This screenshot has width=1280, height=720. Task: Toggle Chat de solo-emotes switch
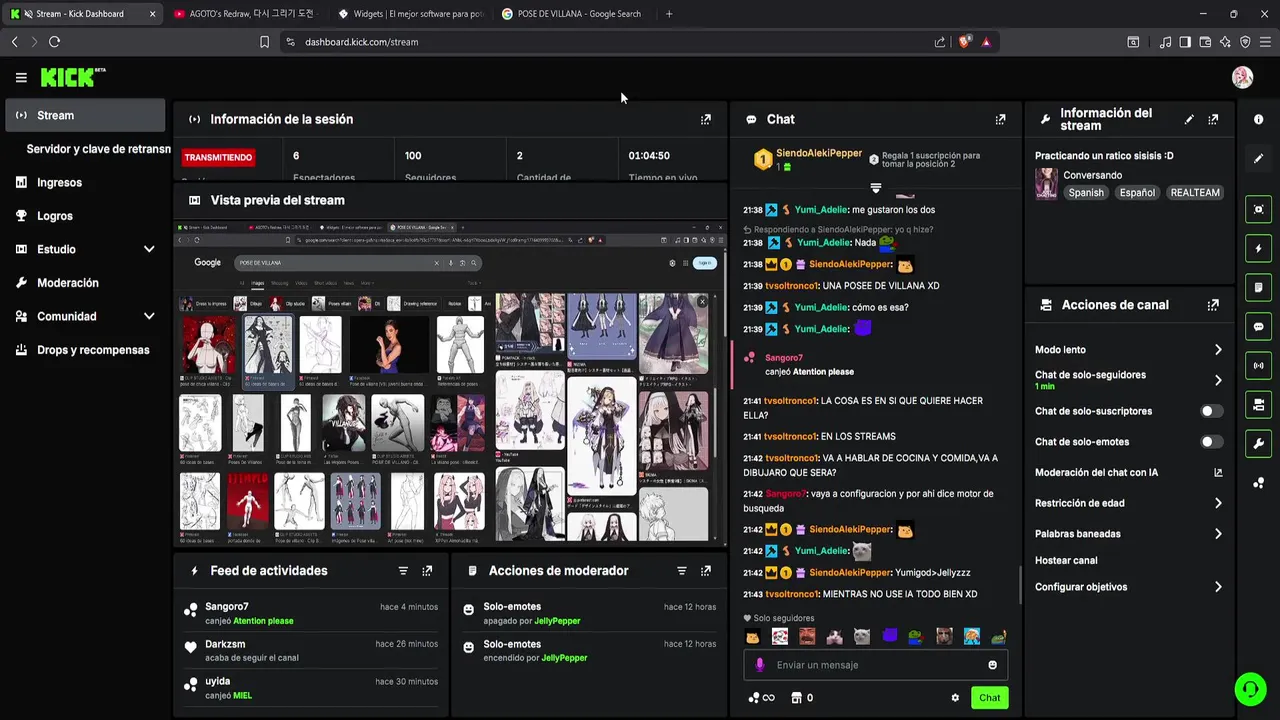[1211, 442]
